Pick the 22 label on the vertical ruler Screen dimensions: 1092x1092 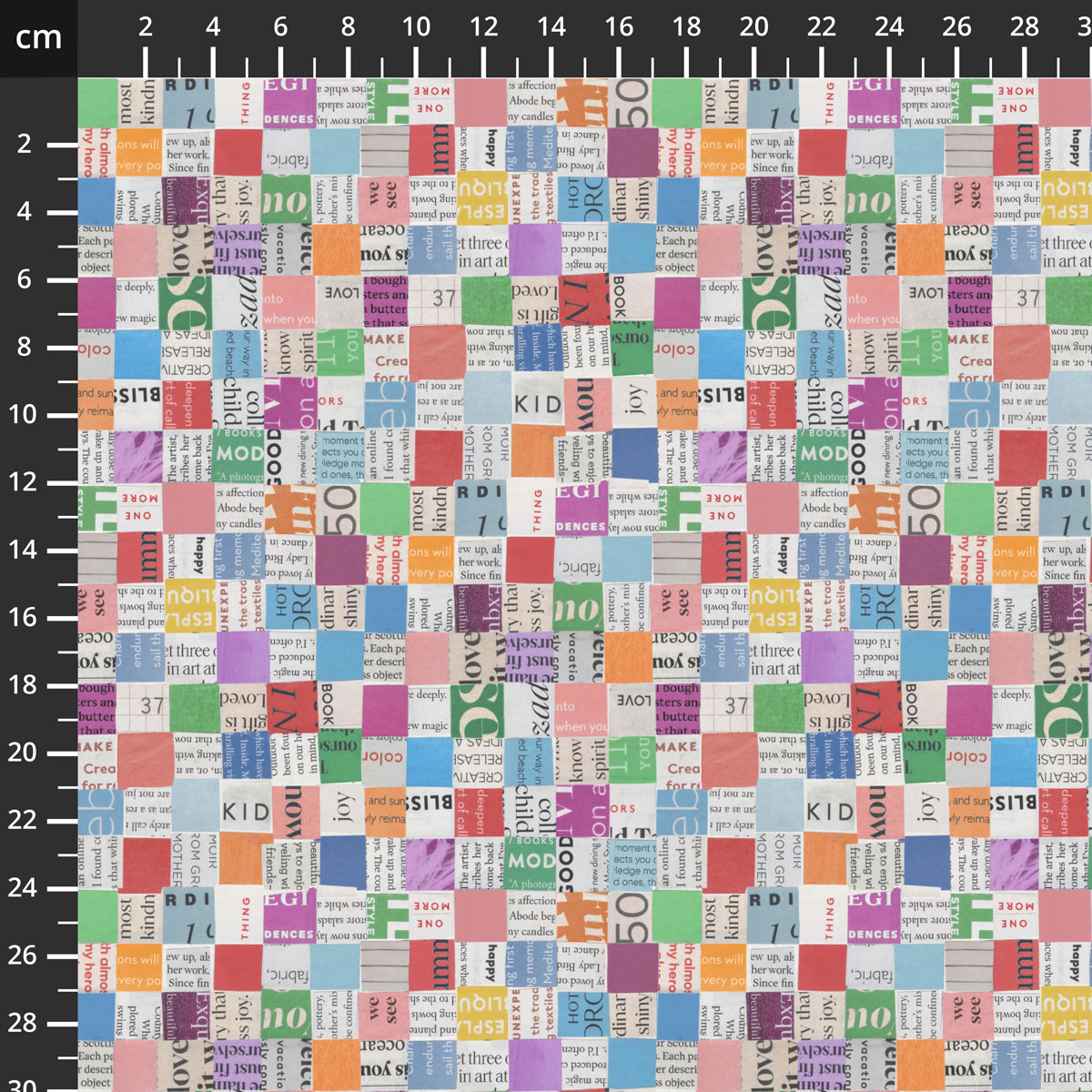pyautogui.click(x=24, y=820)
